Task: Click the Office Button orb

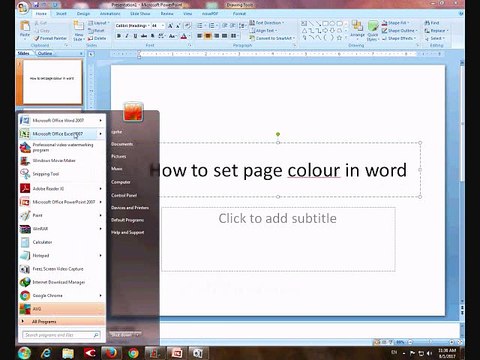Action: [23, 7]
